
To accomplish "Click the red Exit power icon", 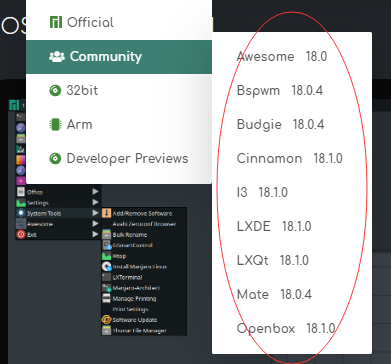I will click(x=21, y=235).
